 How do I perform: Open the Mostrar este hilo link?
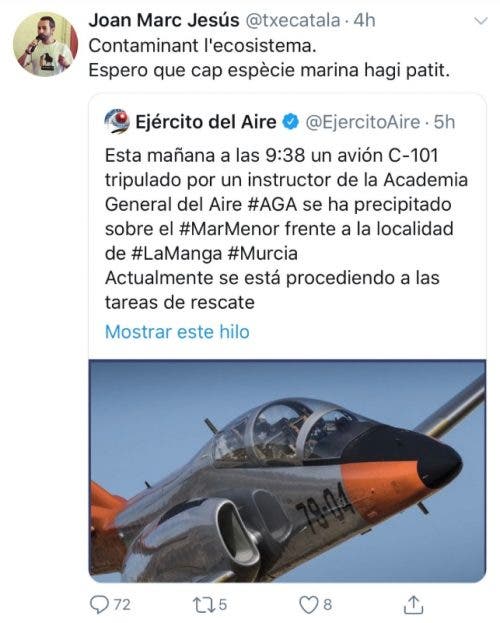click(177, 332)
